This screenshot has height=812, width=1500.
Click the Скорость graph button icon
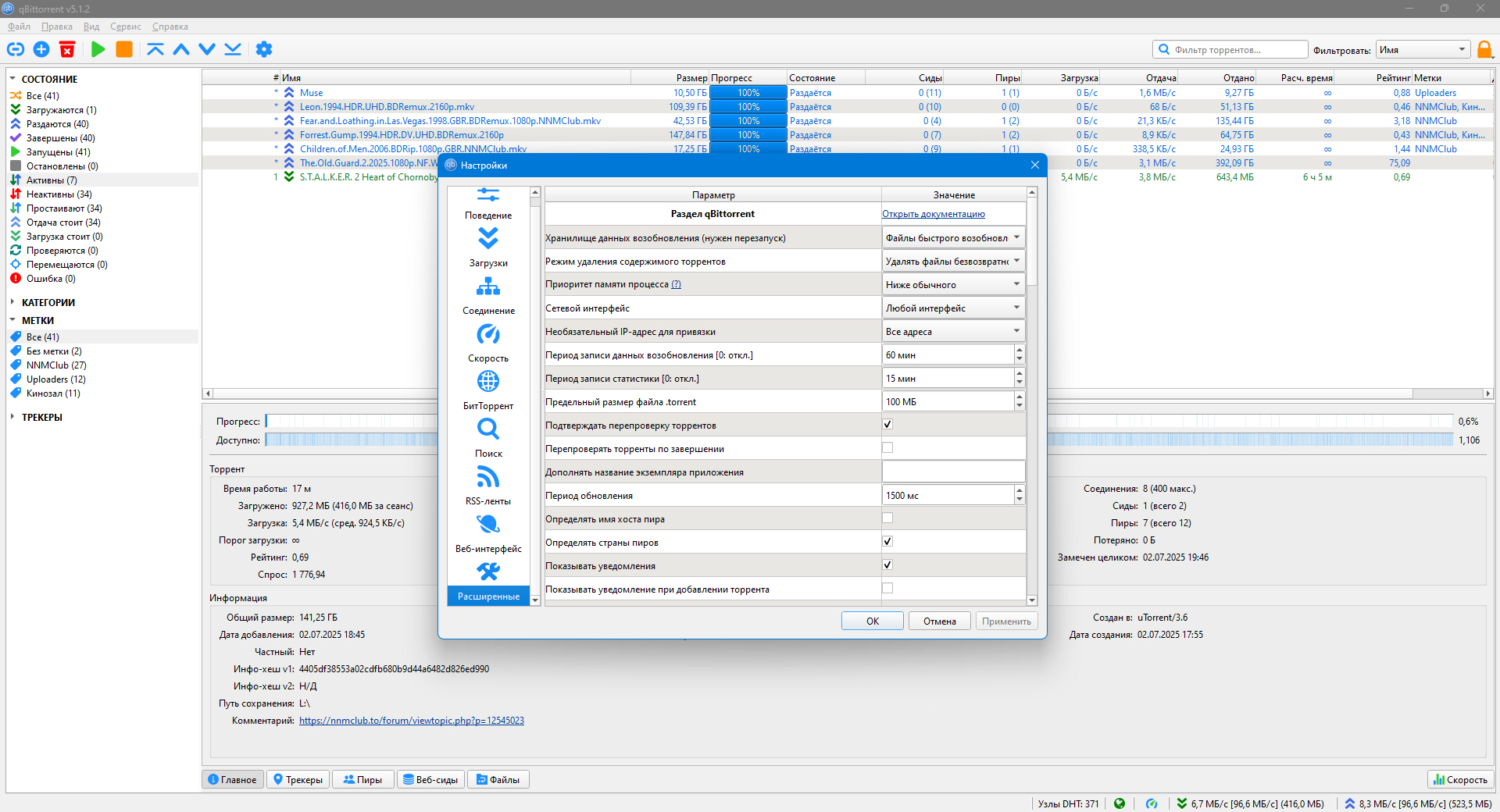pyautogui.click(x=1460, y=779)
